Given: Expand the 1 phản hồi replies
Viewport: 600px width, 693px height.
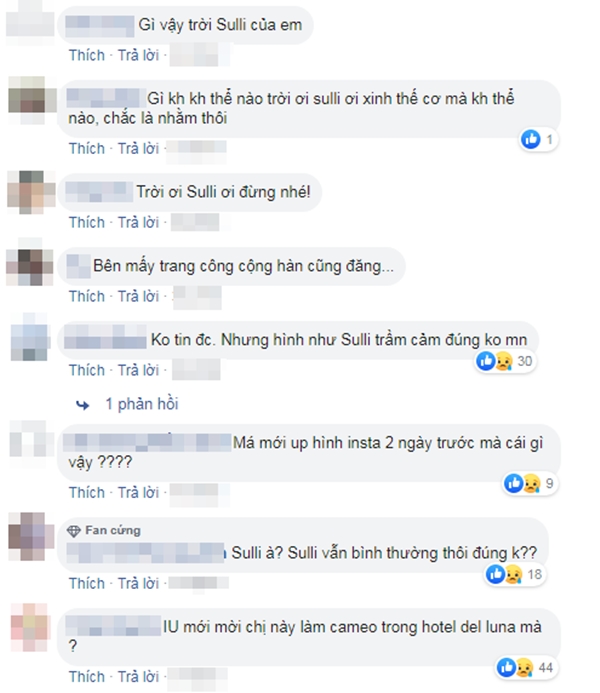Looking at the screenshot, I should tap(142, 404).
